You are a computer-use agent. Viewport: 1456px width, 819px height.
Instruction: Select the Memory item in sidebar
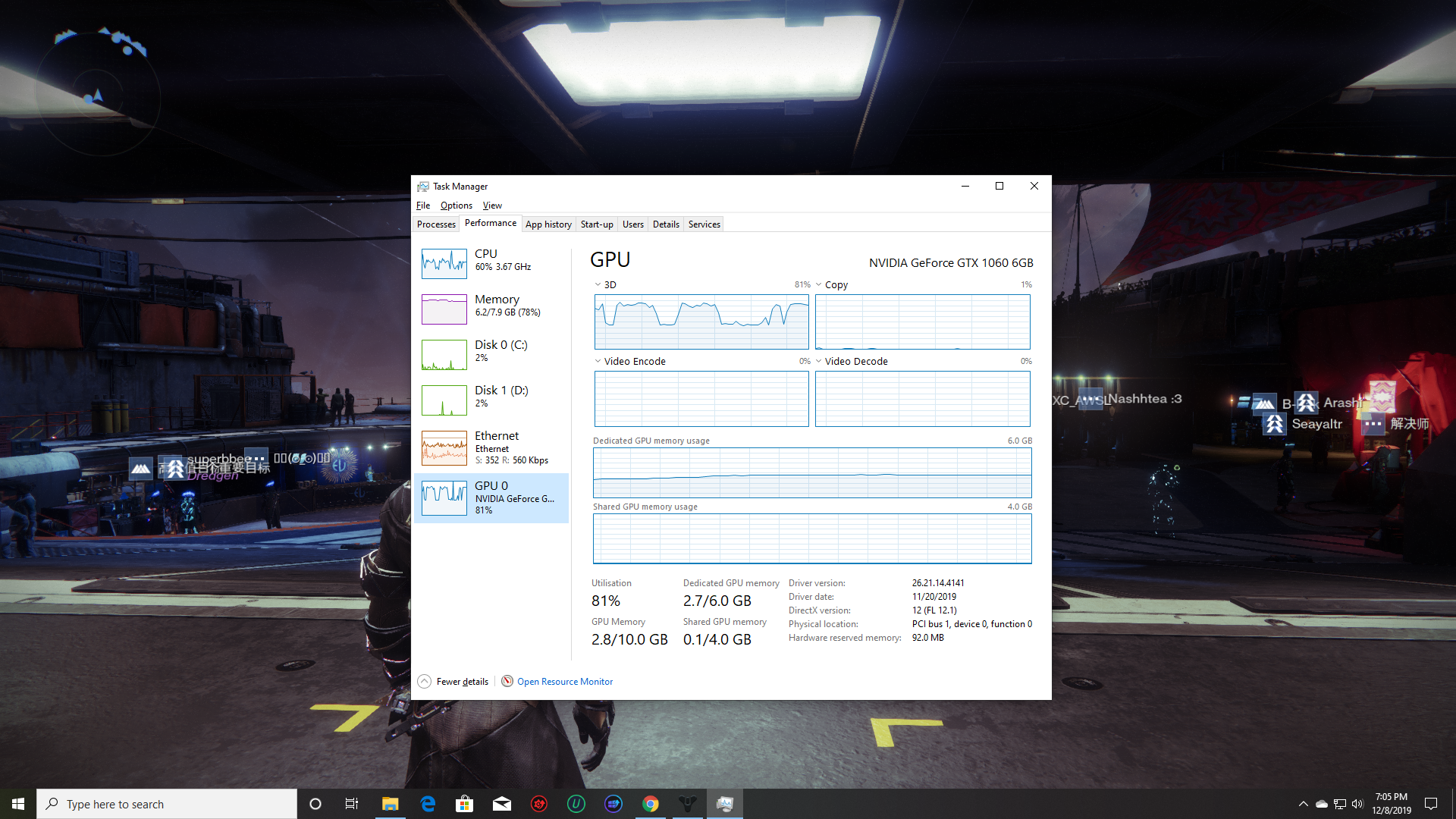tap(497, 305)
